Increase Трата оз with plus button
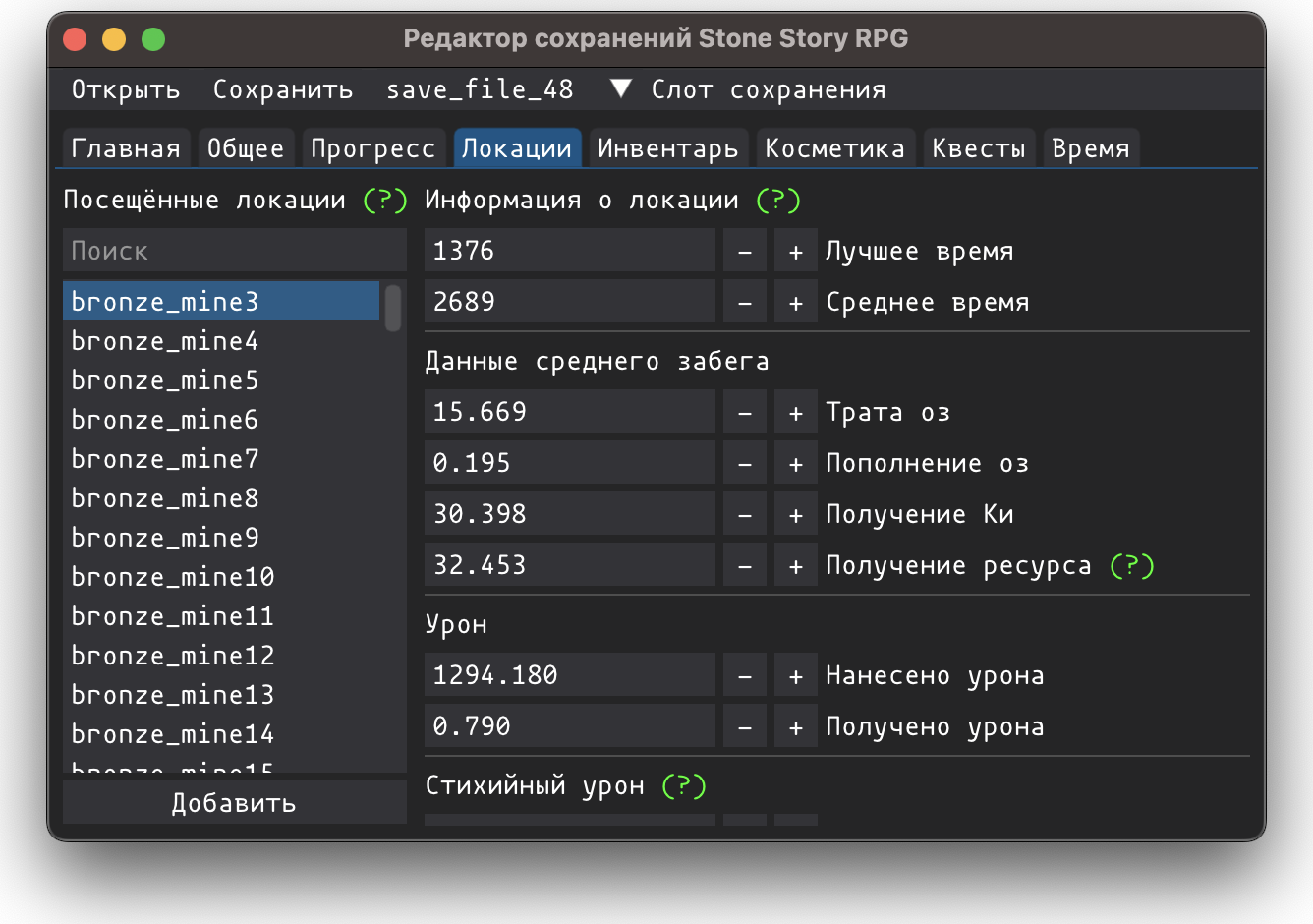The image size is (1313, 924). 796,412
